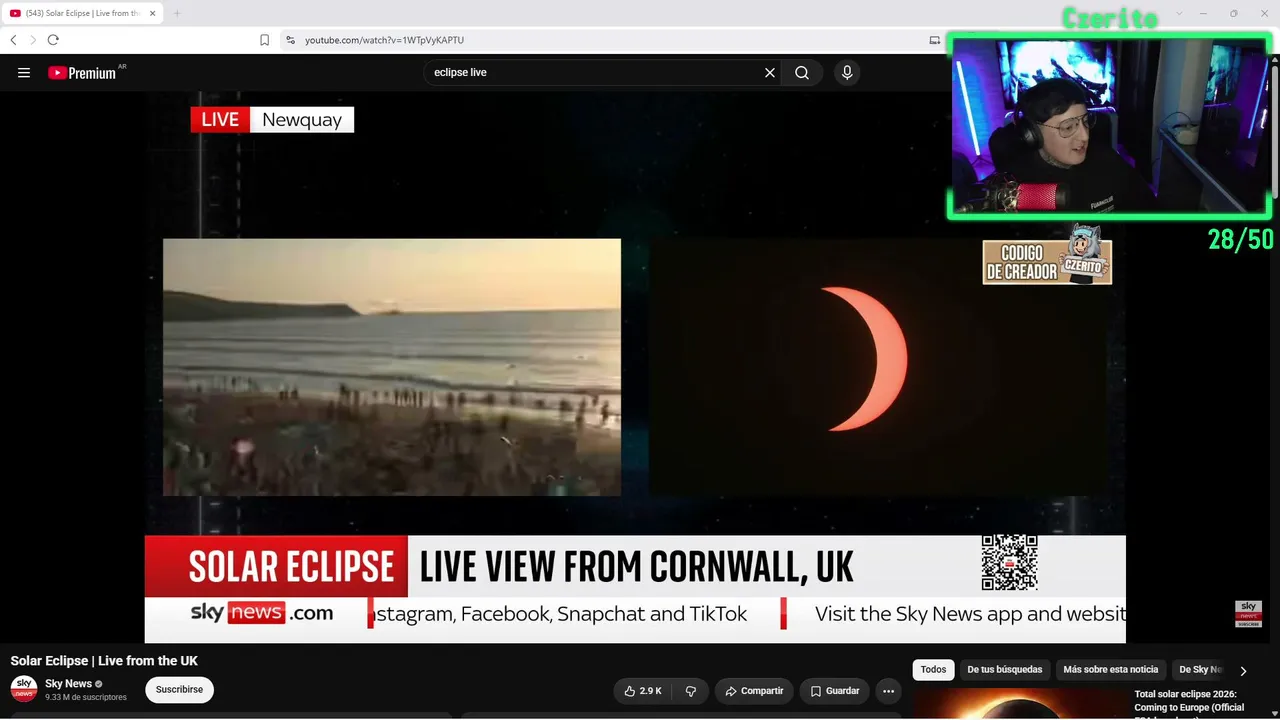Select the 'Más sobre esta noticia' chip

click(1110, 670)
